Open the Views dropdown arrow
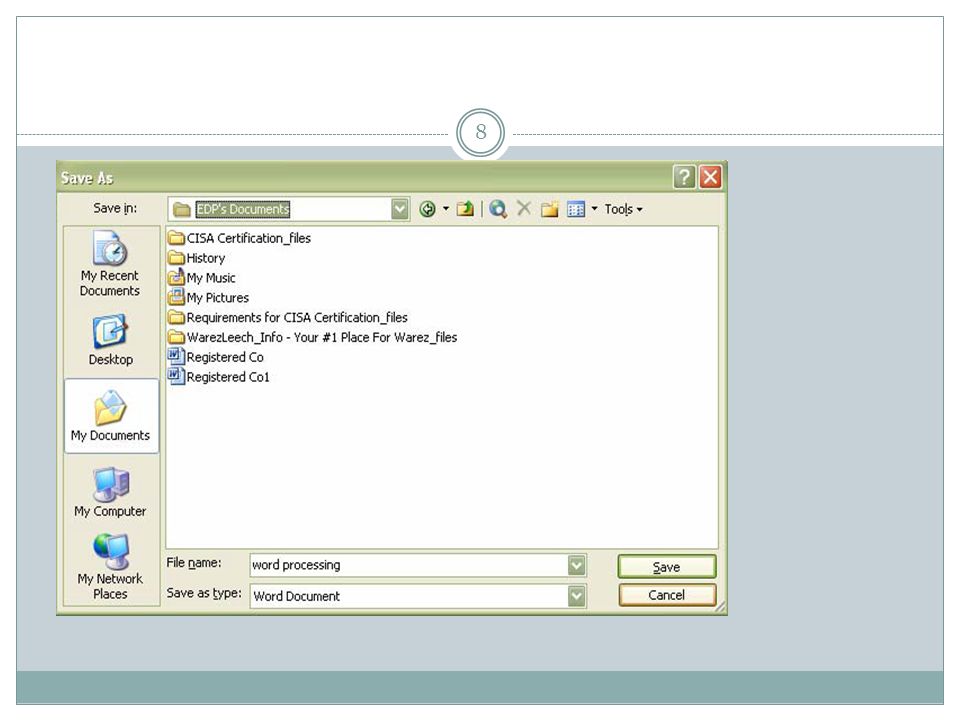The height and width of the screenshot is (720, 960). [594, 209]
